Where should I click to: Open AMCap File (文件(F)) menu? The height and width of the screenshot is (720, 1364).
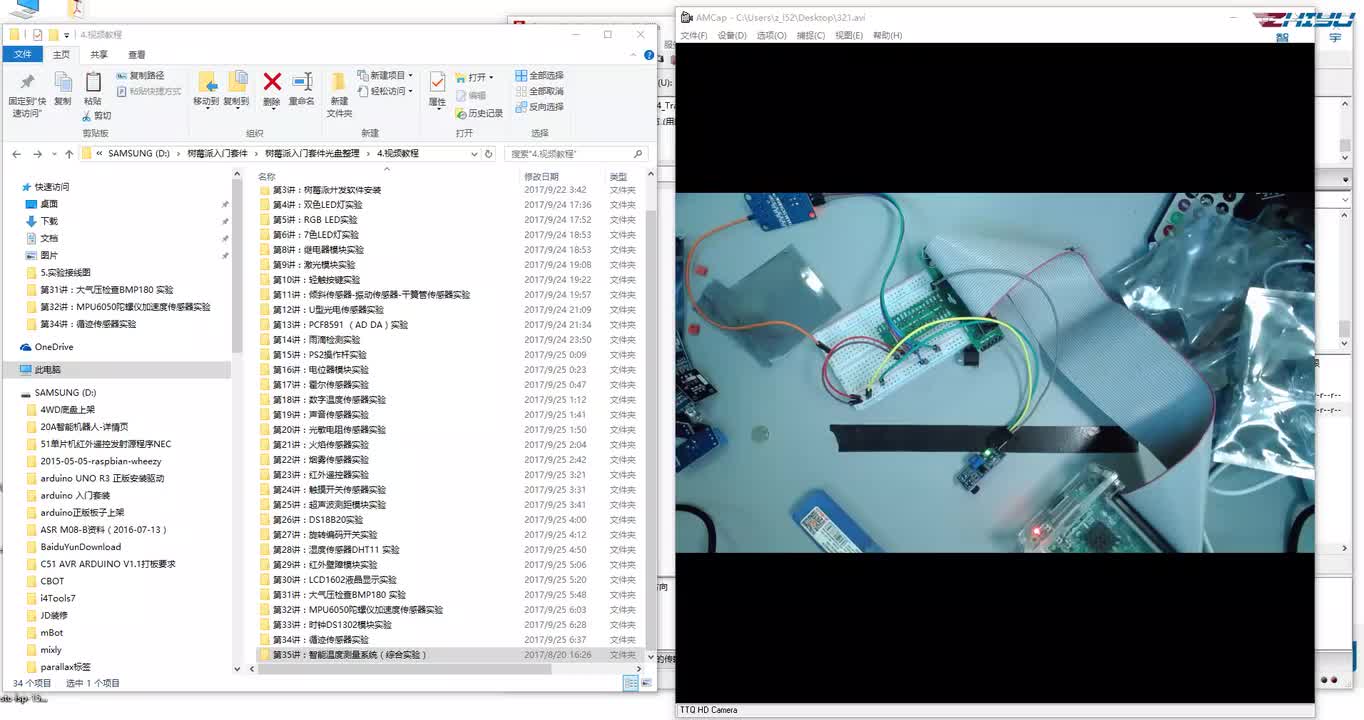point(693,35)
